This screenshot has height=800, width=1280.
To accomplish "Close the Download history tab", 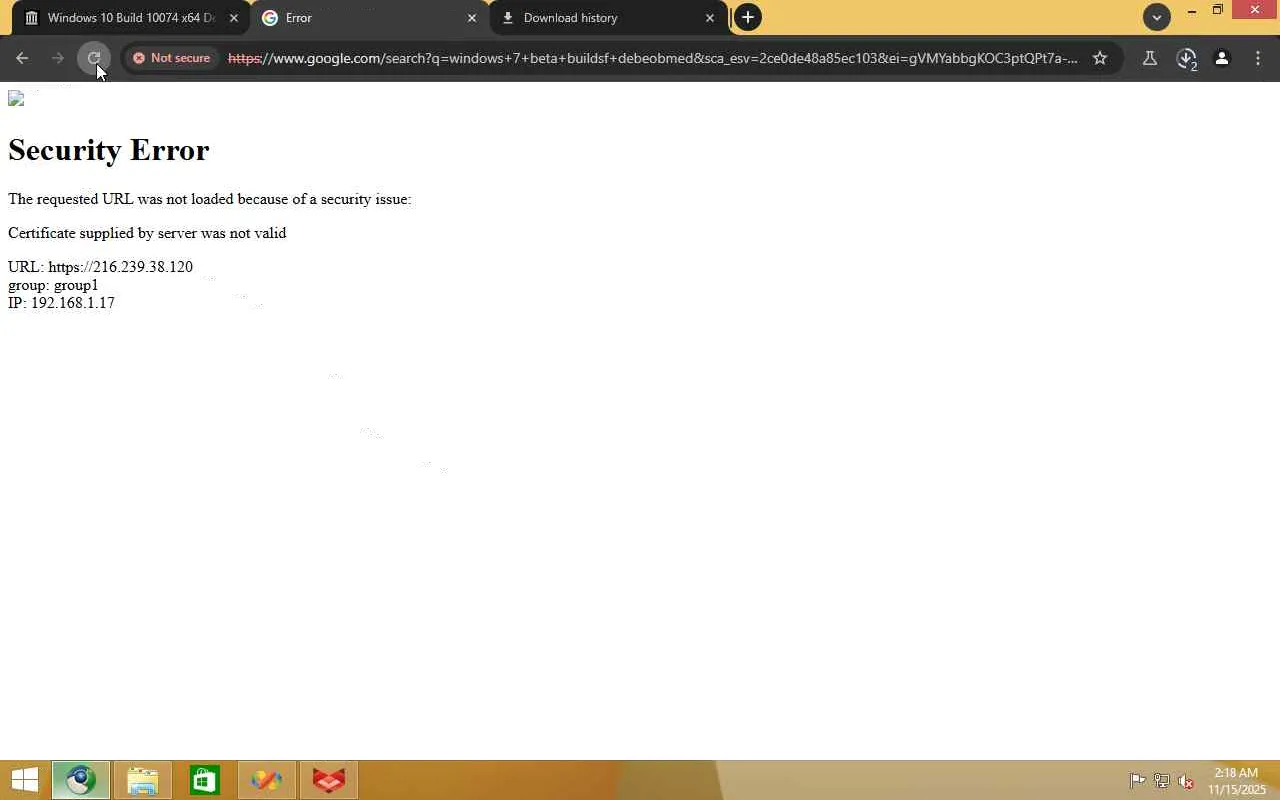I will (x=710, y=18).
